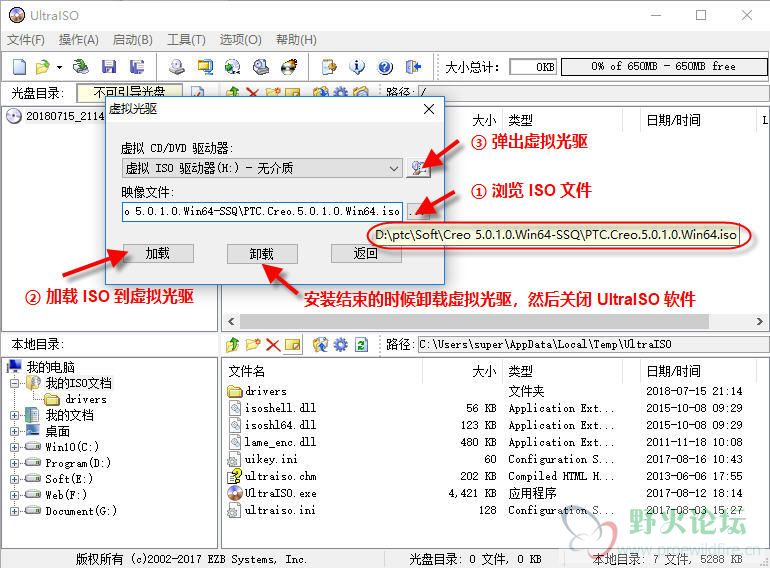770x568 pixels.
Task: Go up one level in local directory toolbar
Action: 232,345
